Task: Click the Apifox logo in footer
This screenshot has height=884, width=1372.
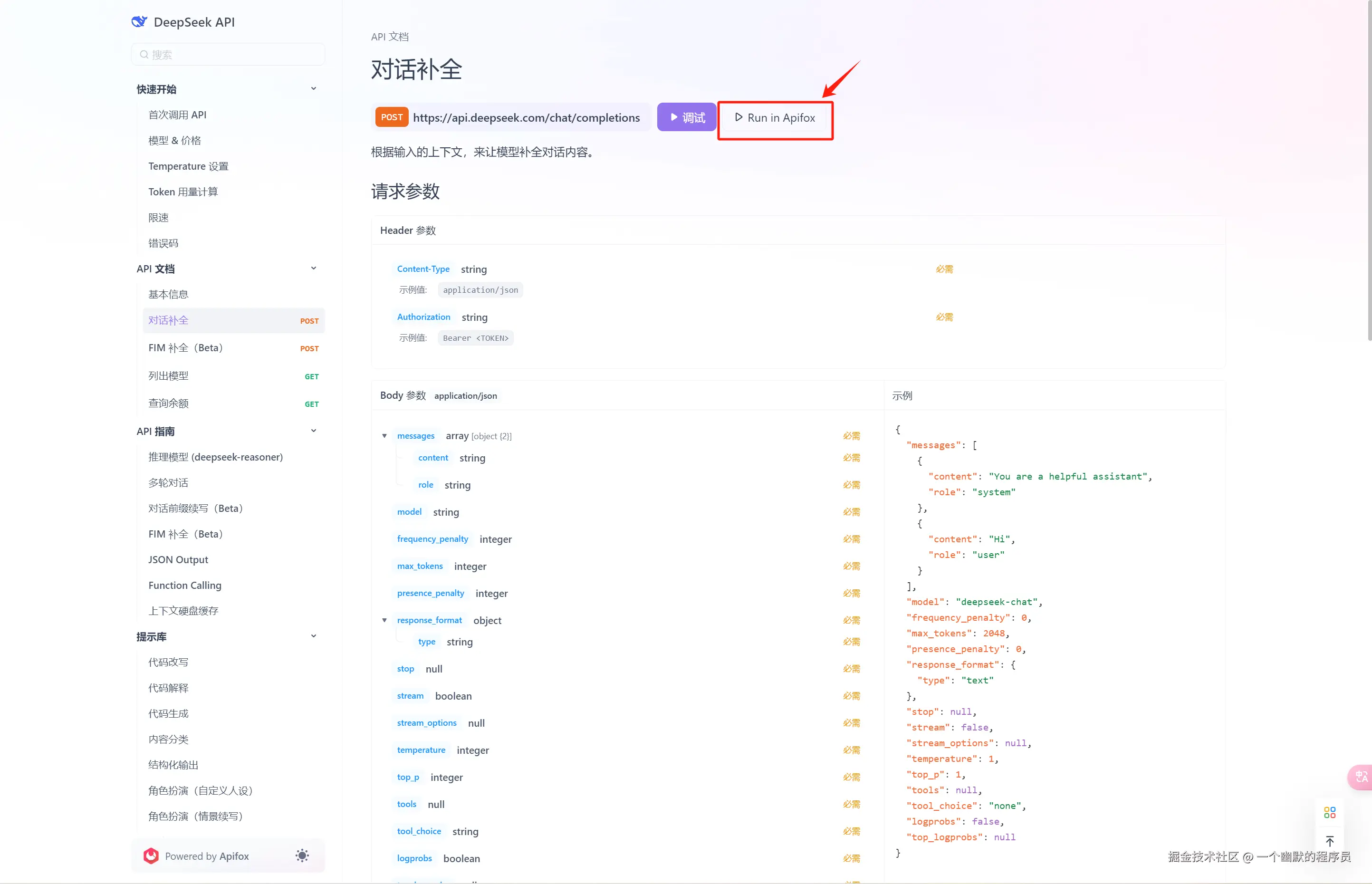Action: click(151, 856)
